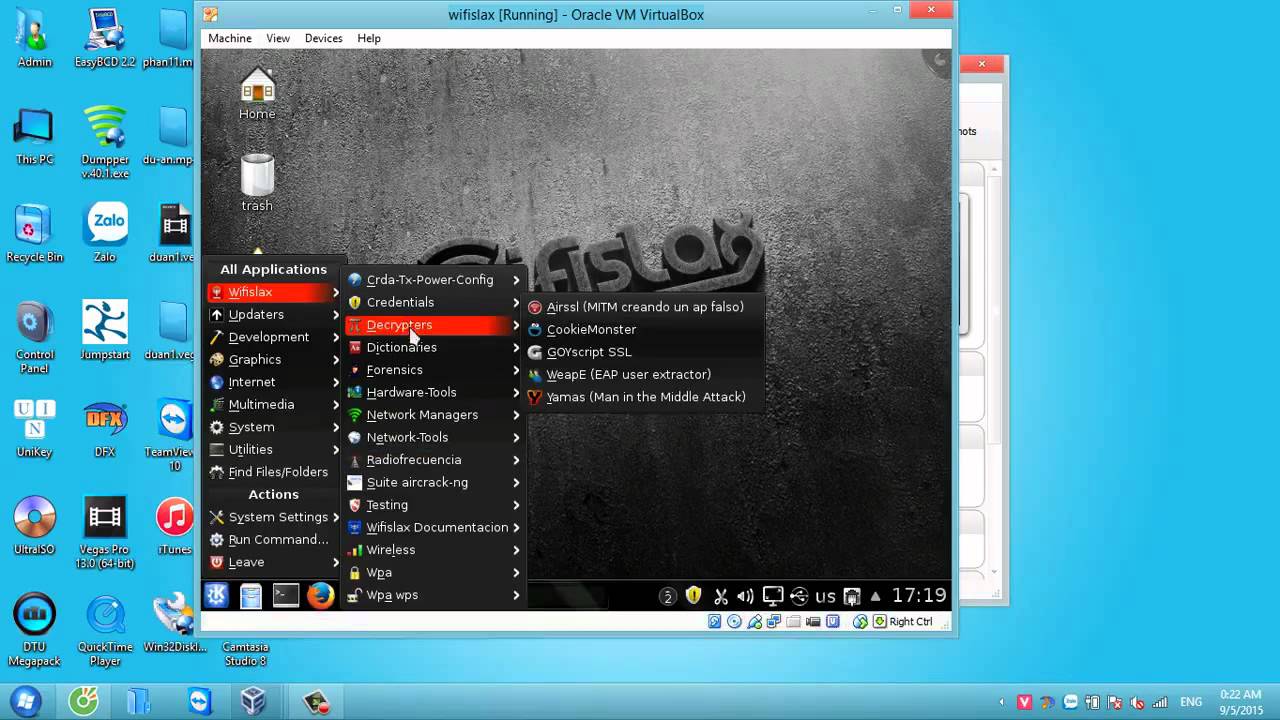
Task: Open System Settings from the Actions list
Action: (x=273, y=517)
